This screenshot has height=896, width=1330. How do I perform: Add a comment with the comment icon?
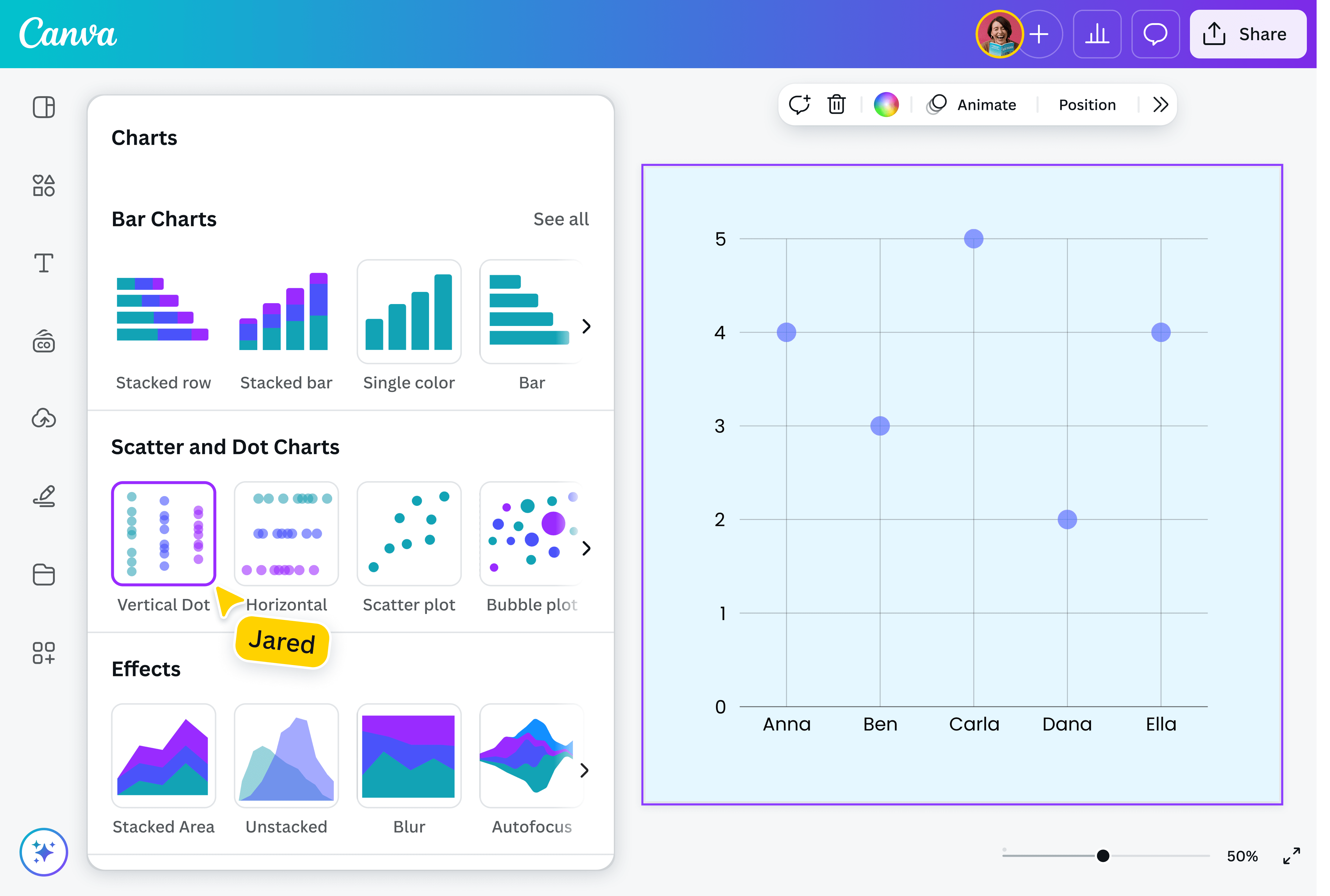tap(800, 104)
